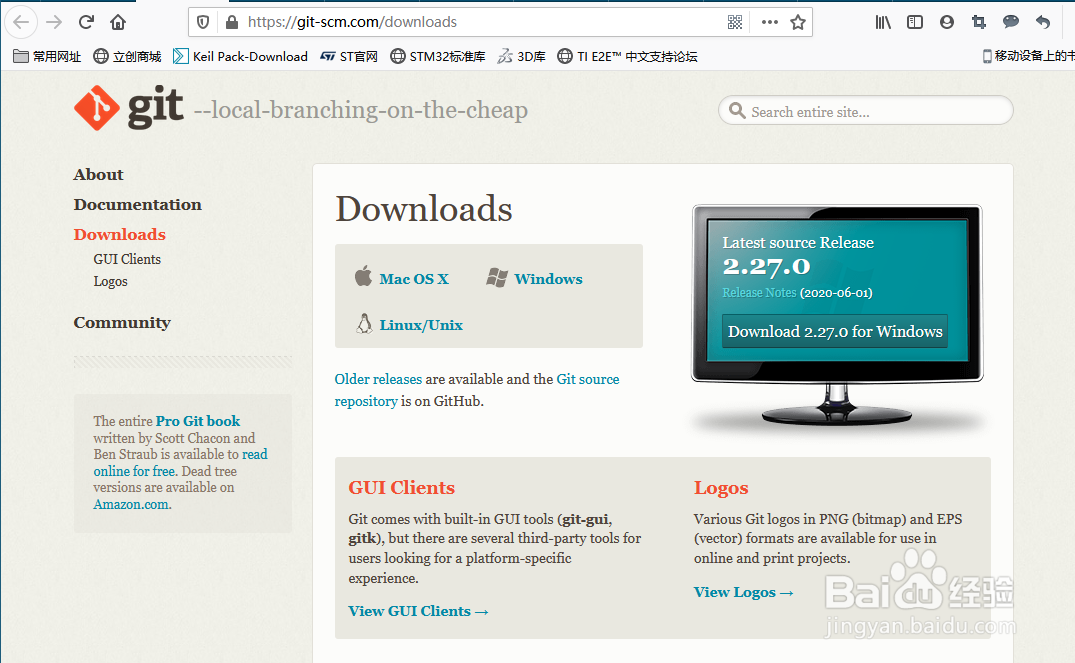Image resolution: width=1075 pixels, height=663 pixels.
Task: Click the Linux penguin icon
Action: click(x=364, y=323)
